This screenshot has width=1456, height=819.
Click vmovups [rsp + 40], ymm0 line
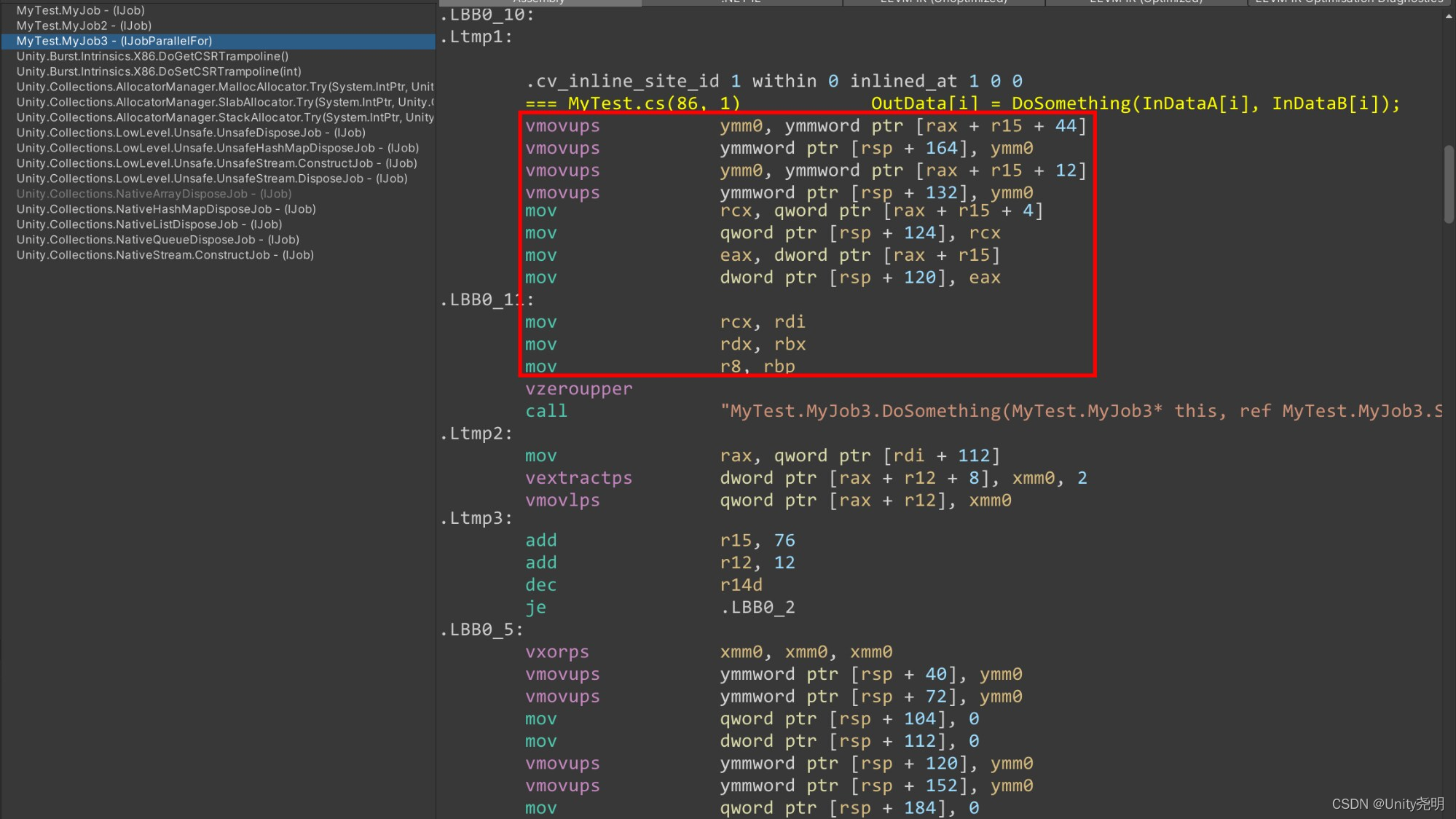point(774,675)
